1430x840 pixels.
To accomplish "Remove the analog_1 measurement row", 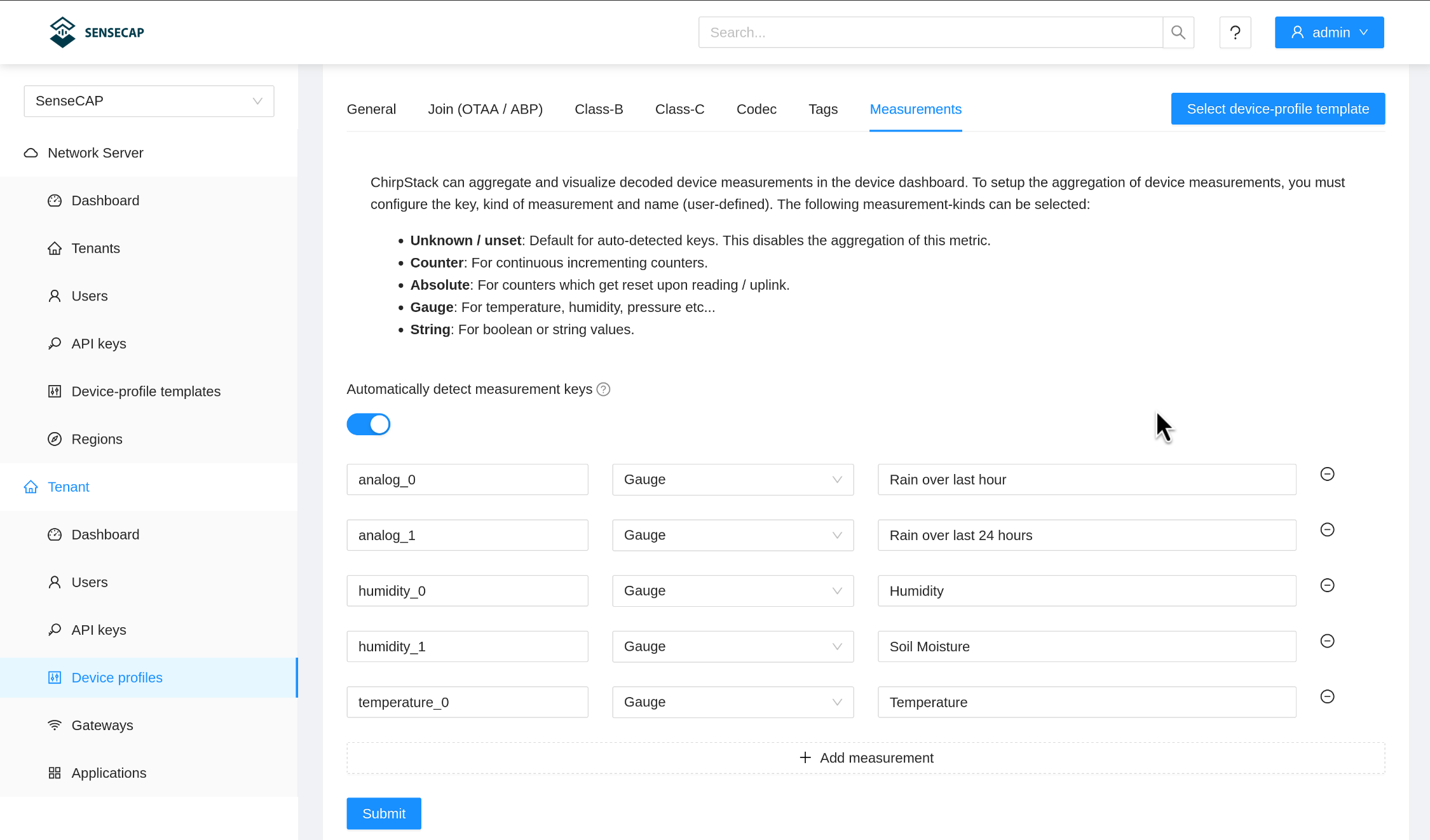I will [1327, 530].
